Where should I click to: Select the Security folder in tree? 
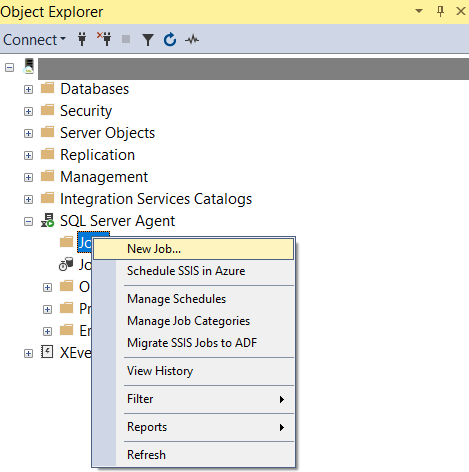(x=86, y=111)
